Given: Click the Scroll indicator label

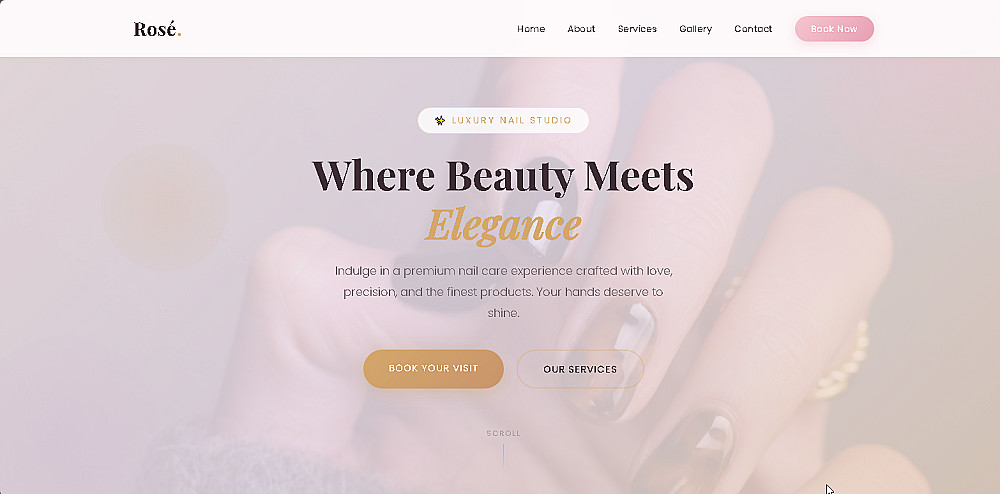Looking at the screenshot, I should pyautogui.click(x=503, y=433).
